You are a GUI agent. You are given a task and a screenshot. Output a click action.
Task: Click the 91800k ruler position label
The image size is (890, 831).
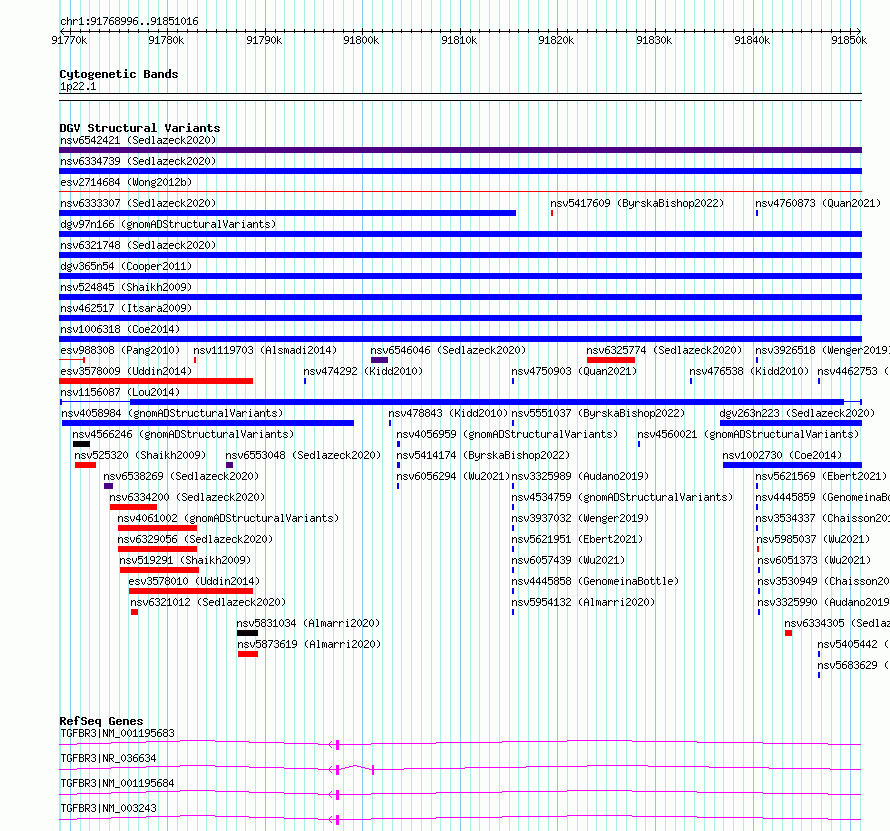coord(361,40)
